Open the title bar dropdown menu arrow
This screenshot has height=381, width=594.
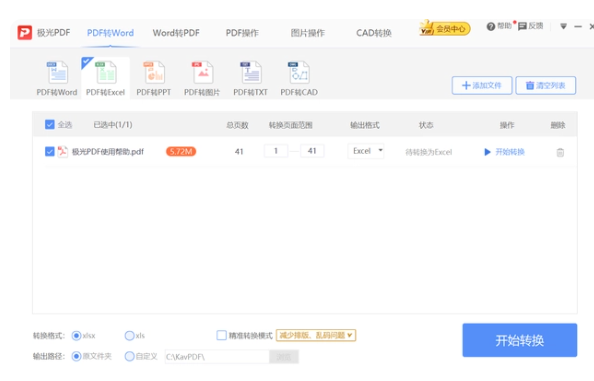coord(563,26)
